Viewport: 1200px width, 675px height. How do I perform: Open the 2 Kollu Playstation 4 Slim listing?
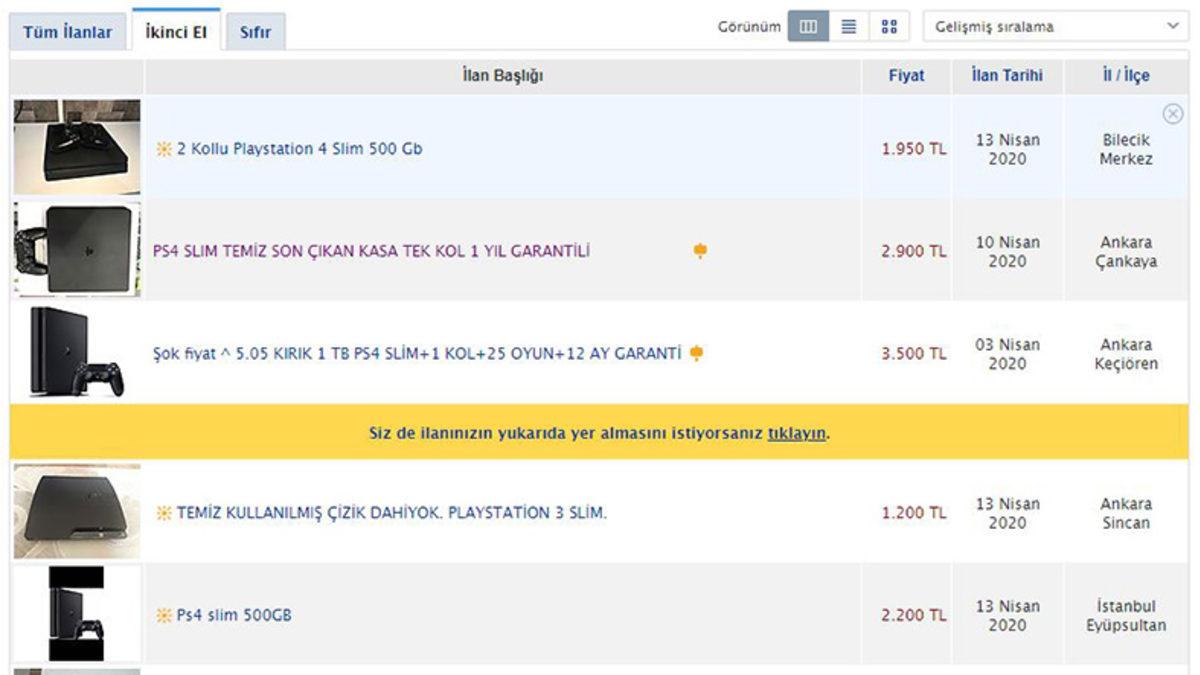click(299, 149)
